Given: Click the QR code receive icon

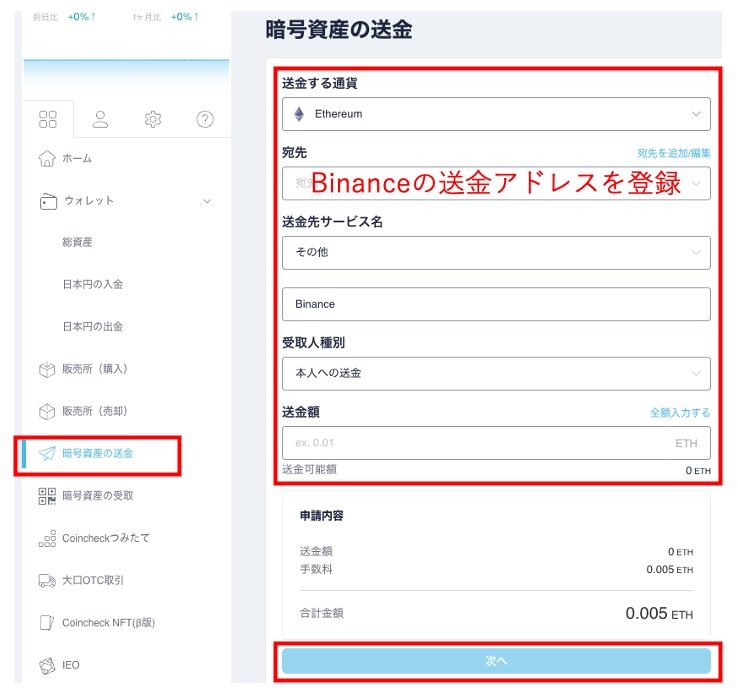Looking at the screenshot, I should (x=47, y=496).
